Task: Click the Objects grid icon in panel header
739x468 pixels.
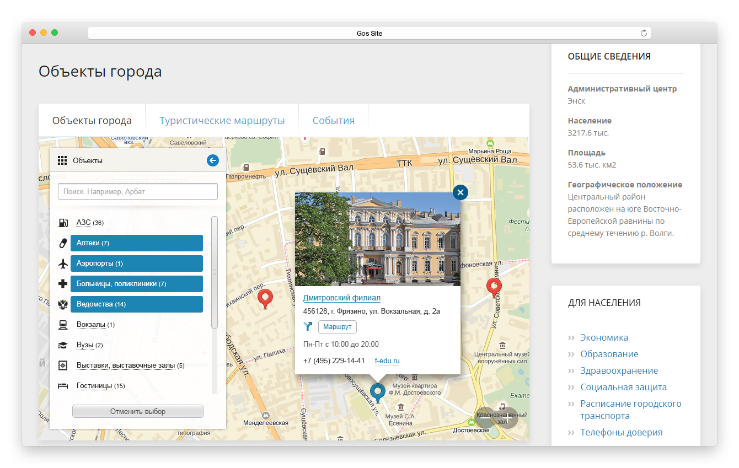Action: click(x=62, y=161)
